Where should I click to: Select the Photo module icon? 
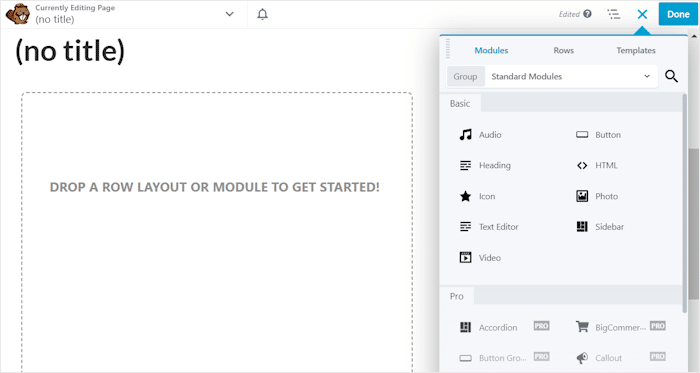582,196
